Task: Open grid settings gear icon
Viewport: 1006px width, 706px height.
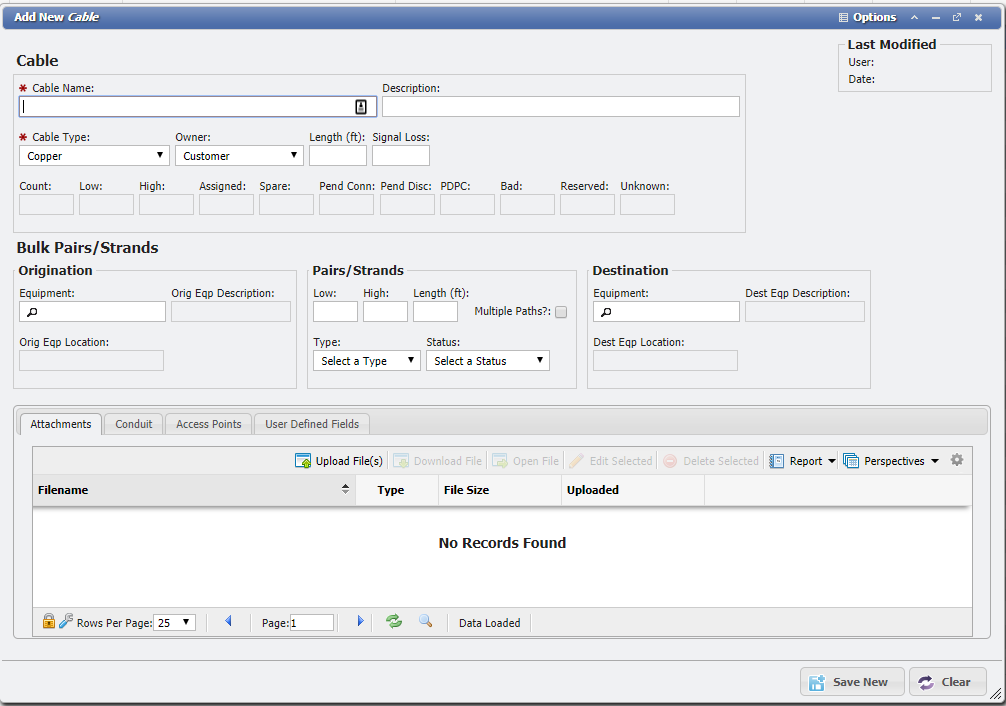Action: click(x=957, y=460)
